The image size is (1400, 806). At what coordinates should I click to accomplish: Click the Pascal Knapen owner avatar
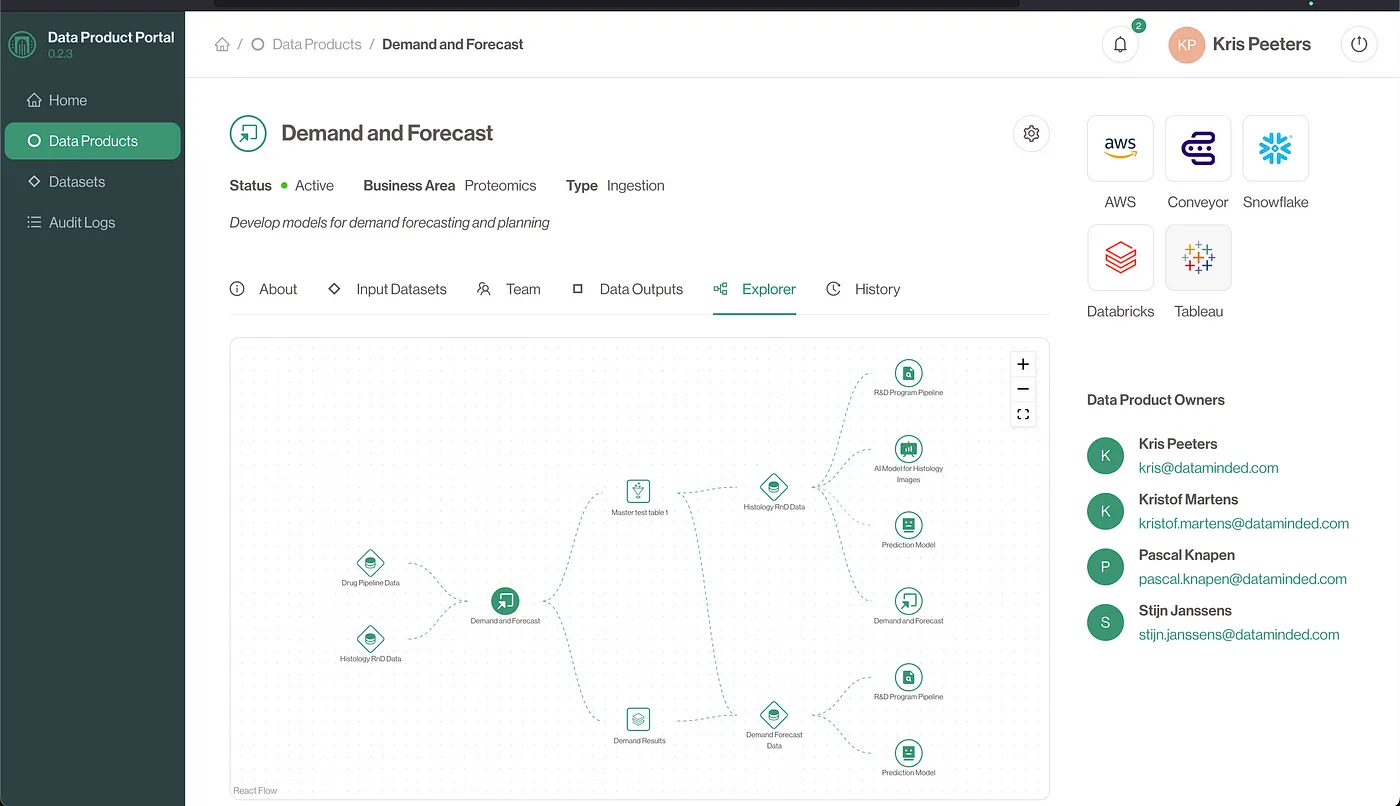pyautogui.click(x=1105, y=567)
